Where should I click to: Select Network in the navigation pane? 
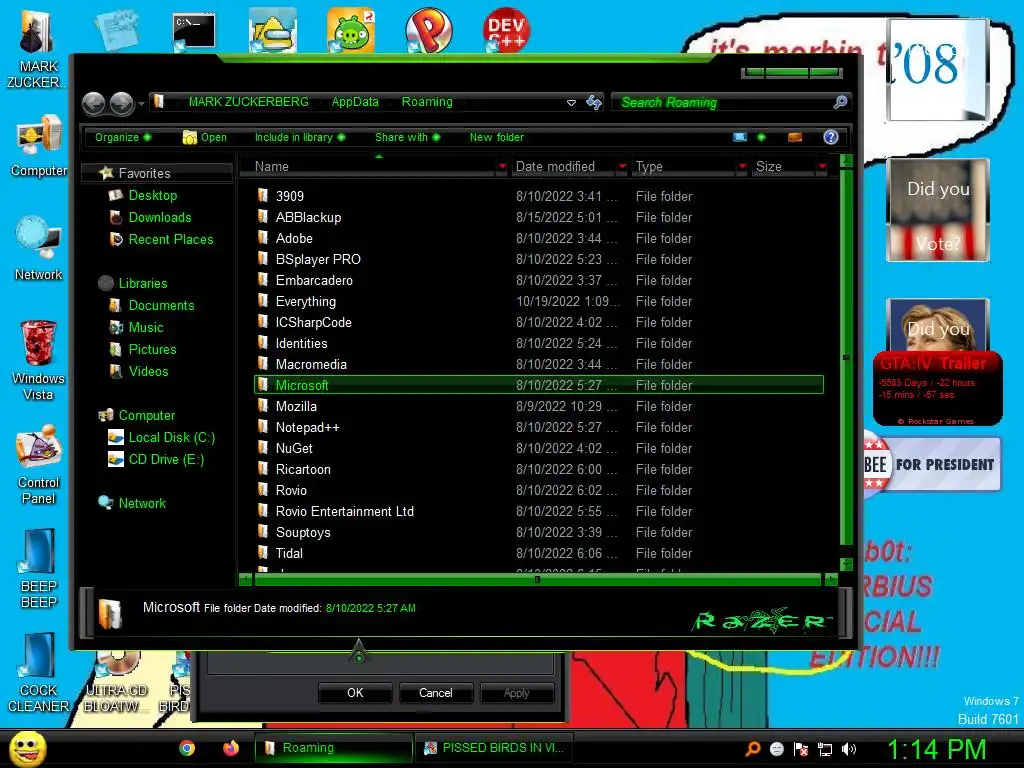[x=142, y=504]
